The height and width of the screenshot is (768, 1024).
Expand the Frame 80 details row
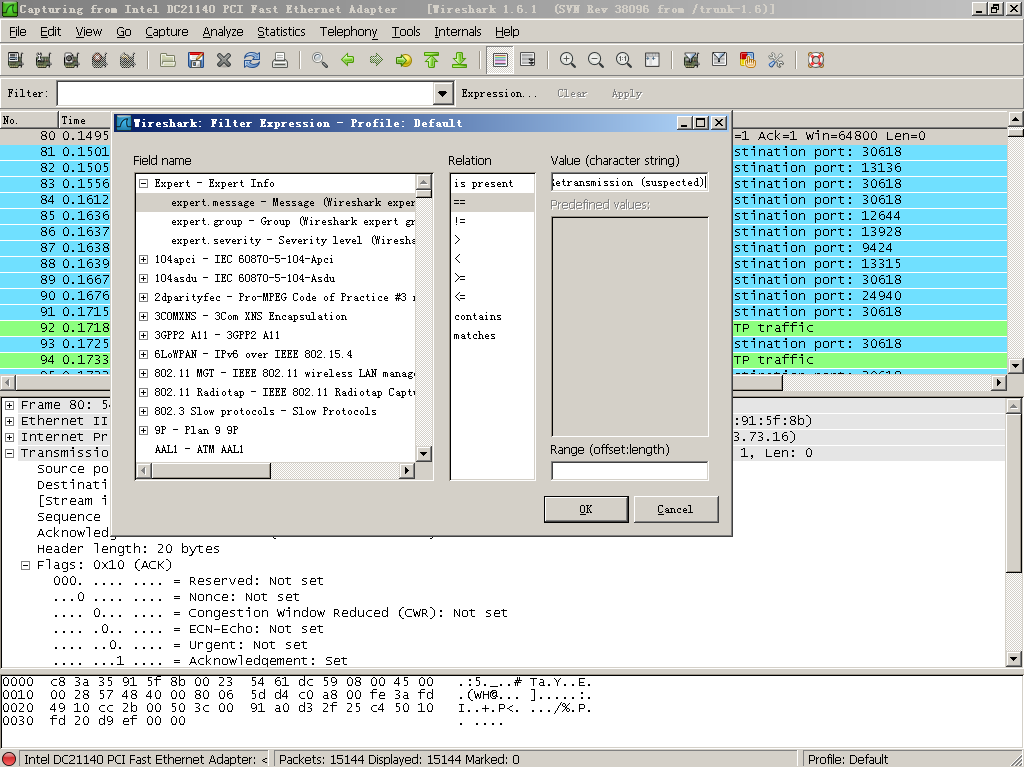(x=10, y=405)
